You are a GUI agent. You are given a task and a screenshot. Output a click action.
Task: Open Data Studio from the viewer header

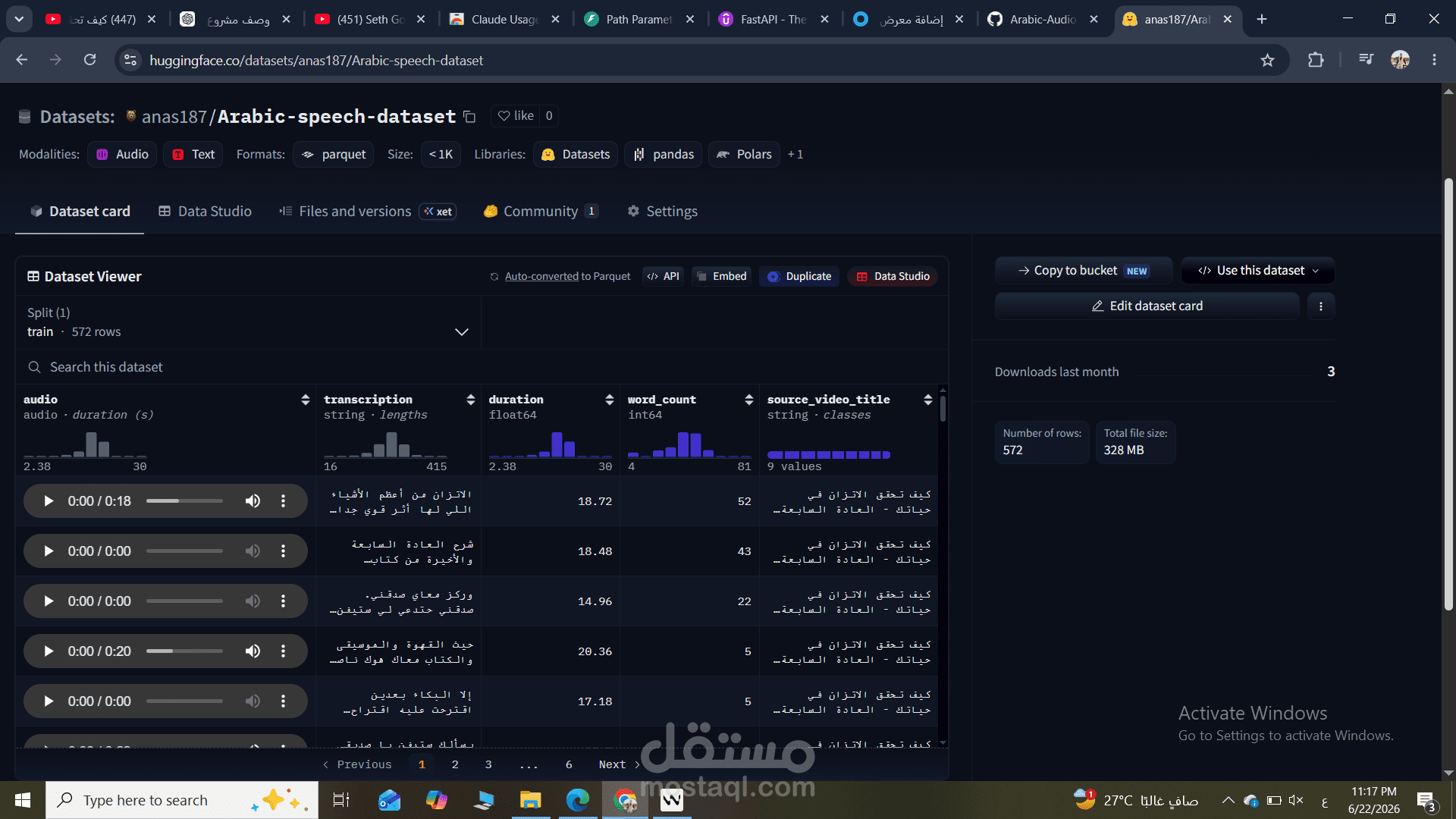pos(893,277)
